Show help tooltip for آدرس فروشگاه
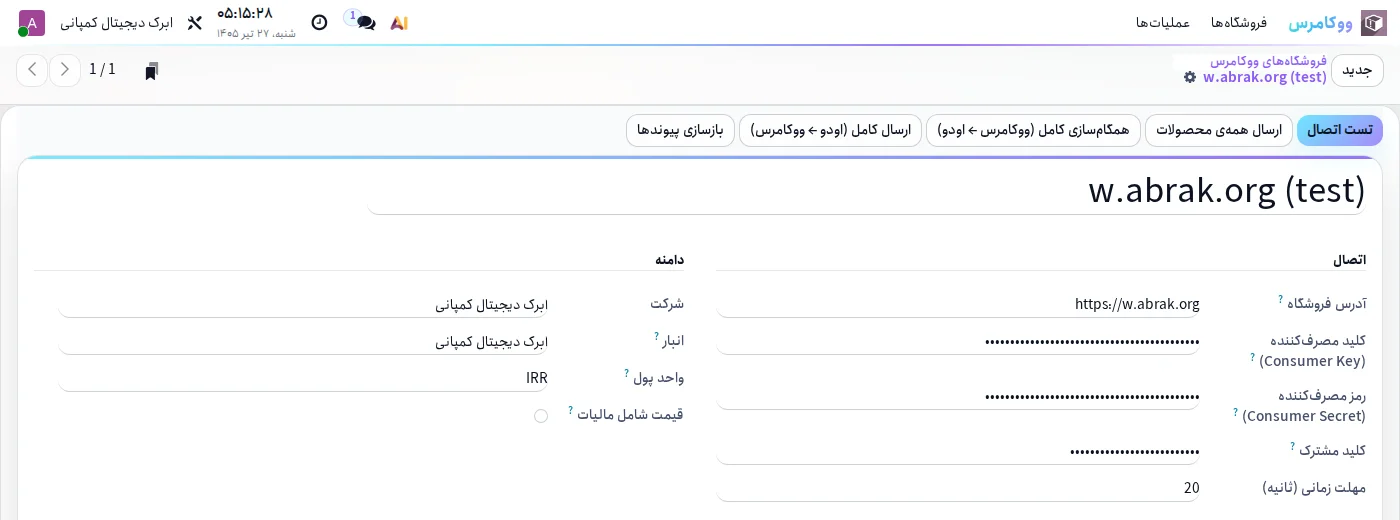The image size is (1400, 520). pos(1280,299)
